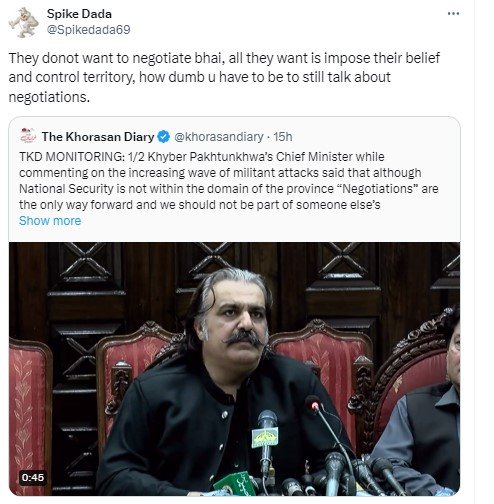This screenshot has width=494, height=504.
Task: Open the 15h timestamp link
Action: [x=283, y=137]
